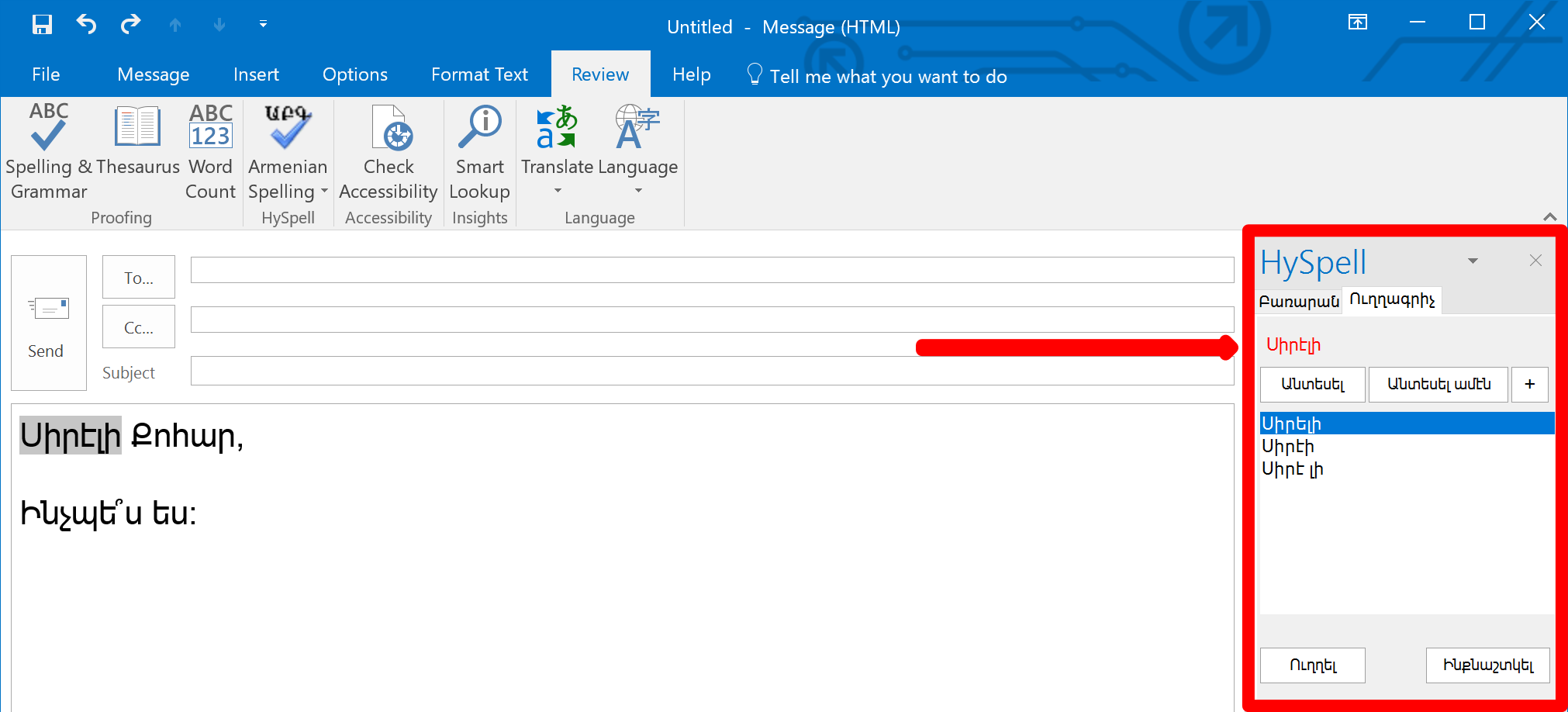This screenshot has width=1568, height=712.
Task: Expand the Translate dropdown arrow
Action: [x=558, y=191]
